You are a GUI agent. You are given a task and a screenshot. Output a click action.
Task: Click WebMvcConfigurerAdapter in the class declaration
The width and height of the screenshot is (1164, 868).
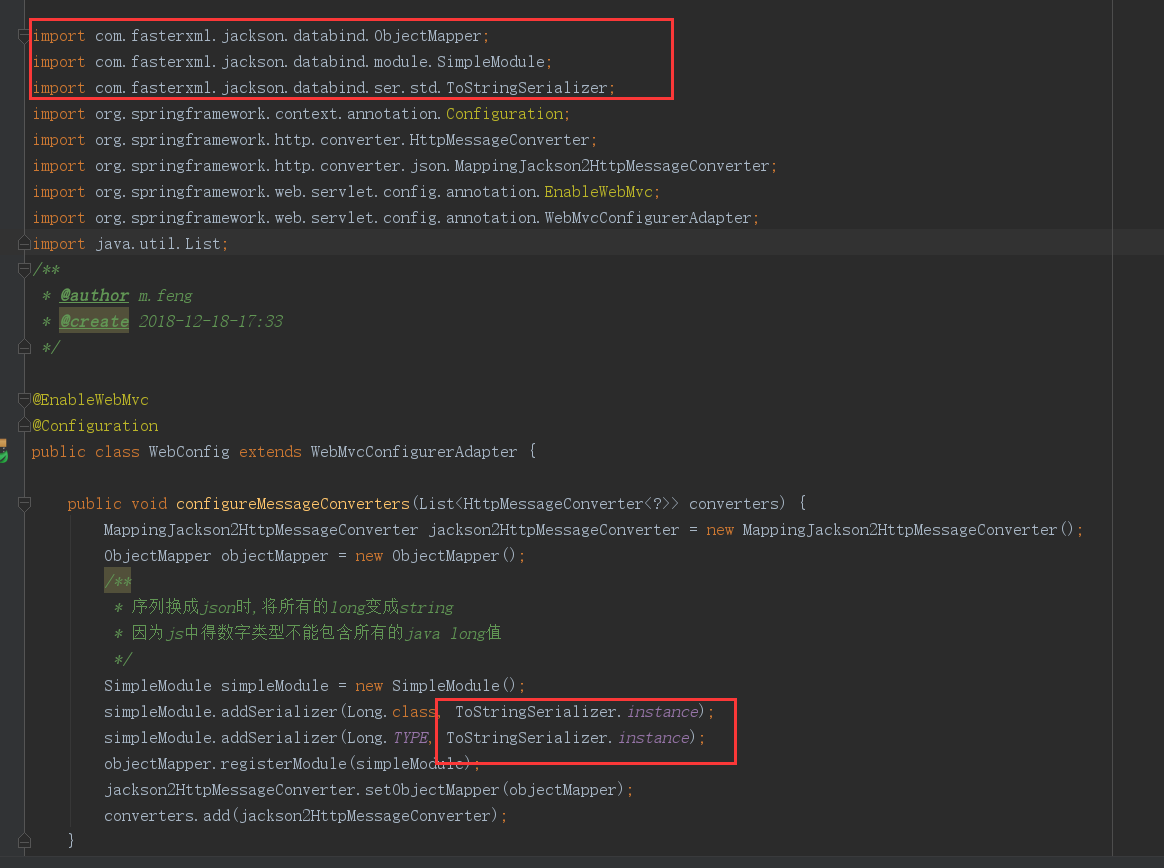[413, 451]
